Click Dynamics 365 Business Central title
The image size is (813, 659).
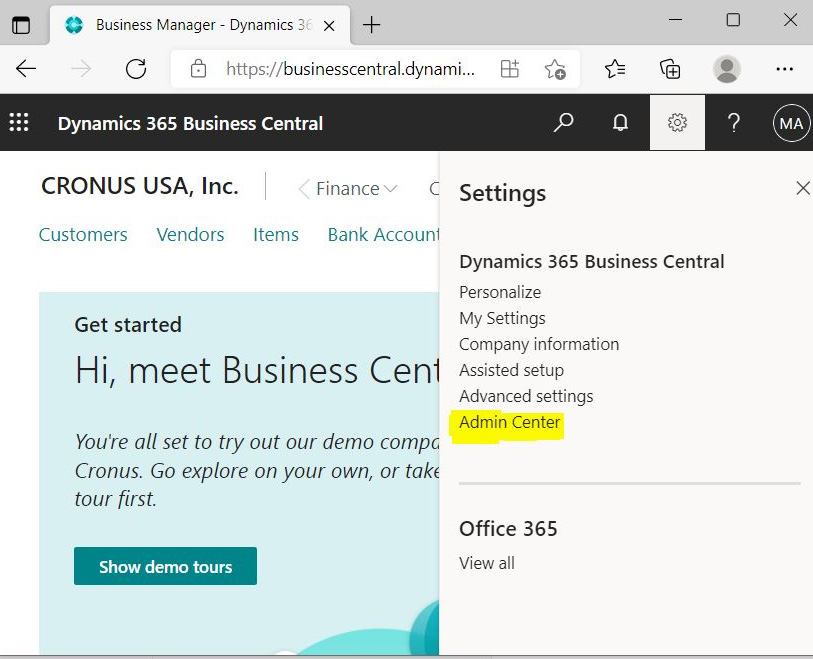coord(190,123)
